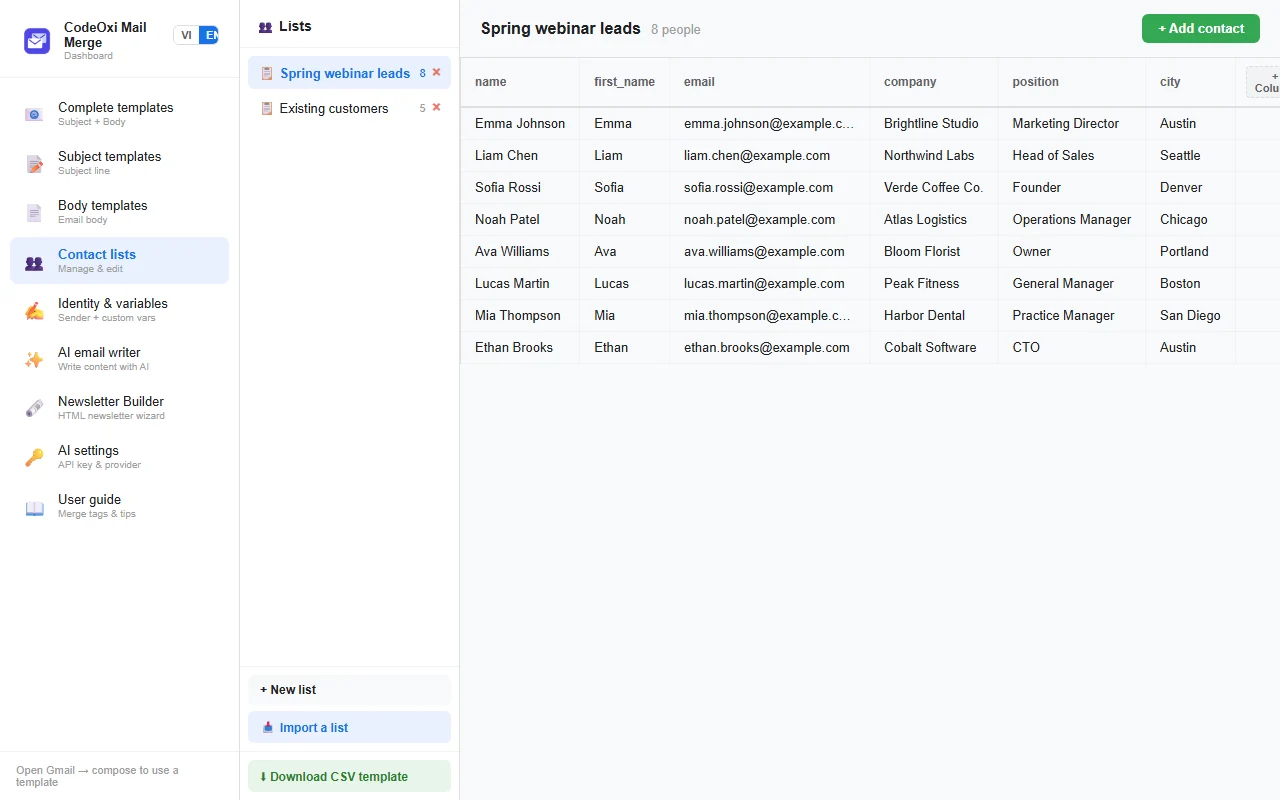The width and height of the screenshot is (1280, 800).
Task: Open Complete templates section
Action: tap(119, 114)
